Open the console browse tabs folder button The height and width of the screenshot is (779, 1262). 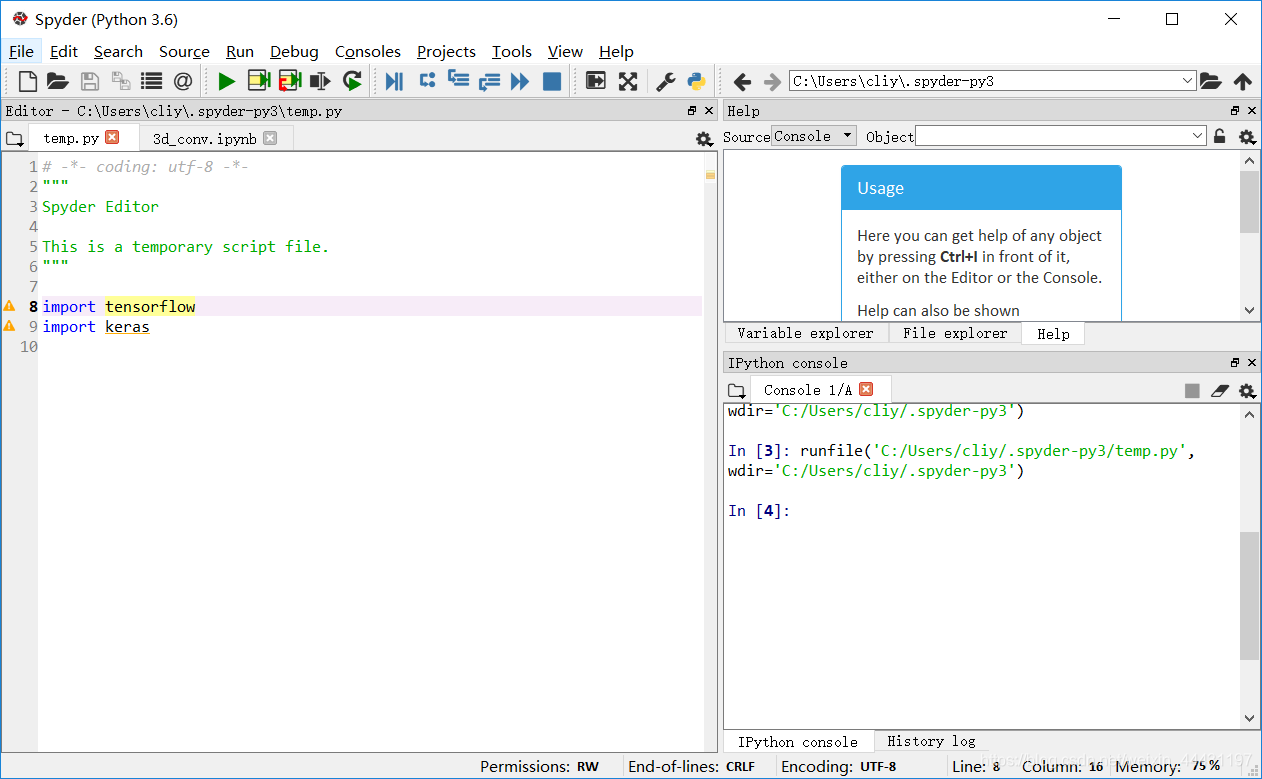(x=736, y=390)
